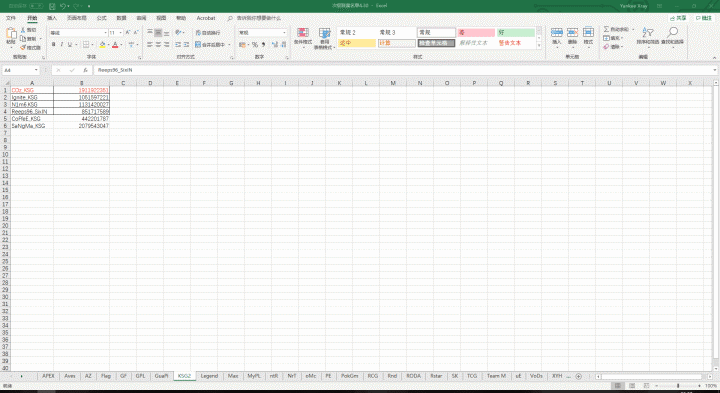The height and width of the screenshot is (393, 720).
Task: Expand Merge and Center dropdown arrow
Action: (229, 45)
